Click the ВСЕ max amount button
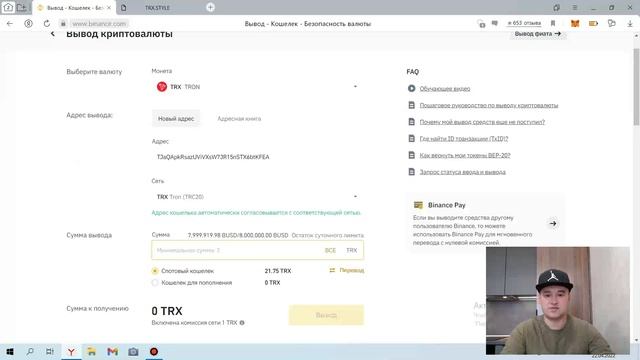 tap(330, 250)
